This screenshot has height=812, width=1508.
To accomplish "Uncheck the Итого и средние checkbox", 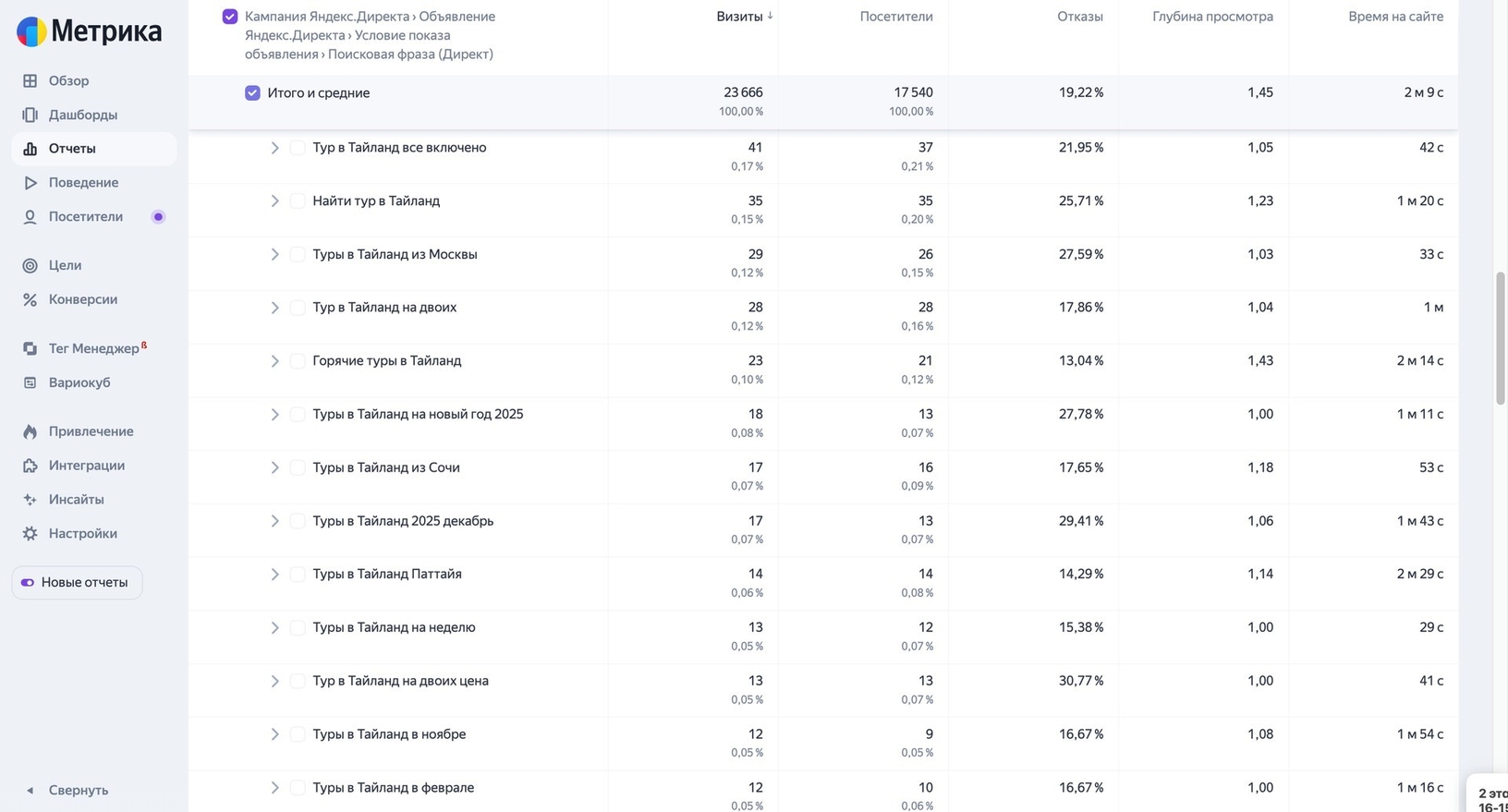I will point(252,93).
